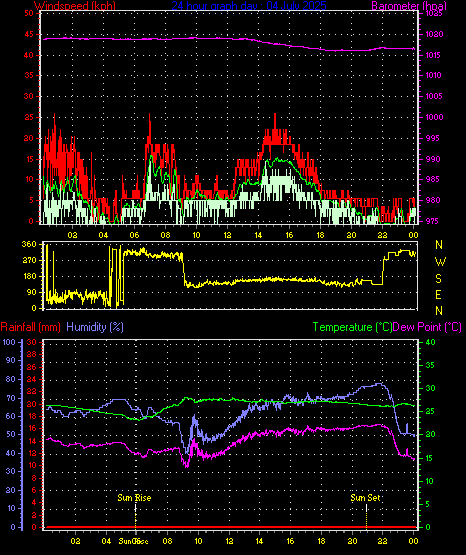Select the "Dew Point (°C)" legend label

pos(427,327)
